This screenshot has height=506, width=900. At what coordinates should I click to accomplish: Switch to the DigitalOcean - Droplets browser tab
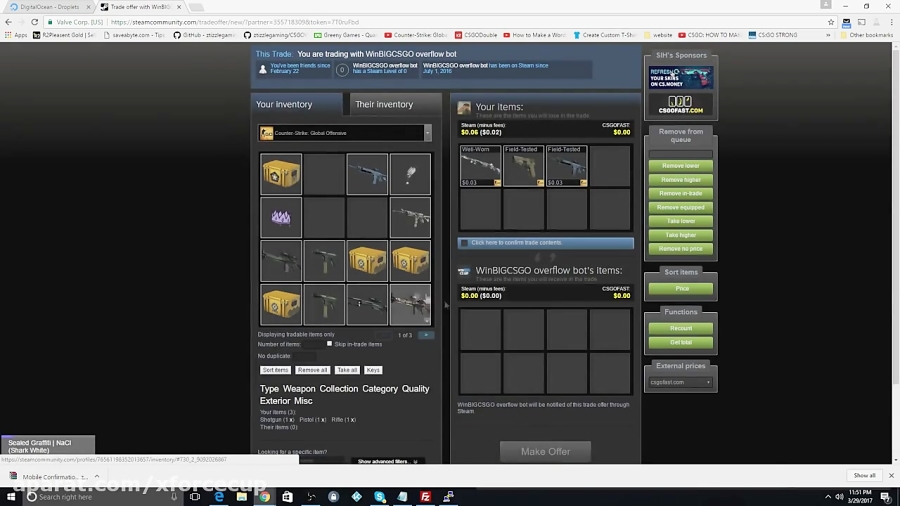point(49,7)
